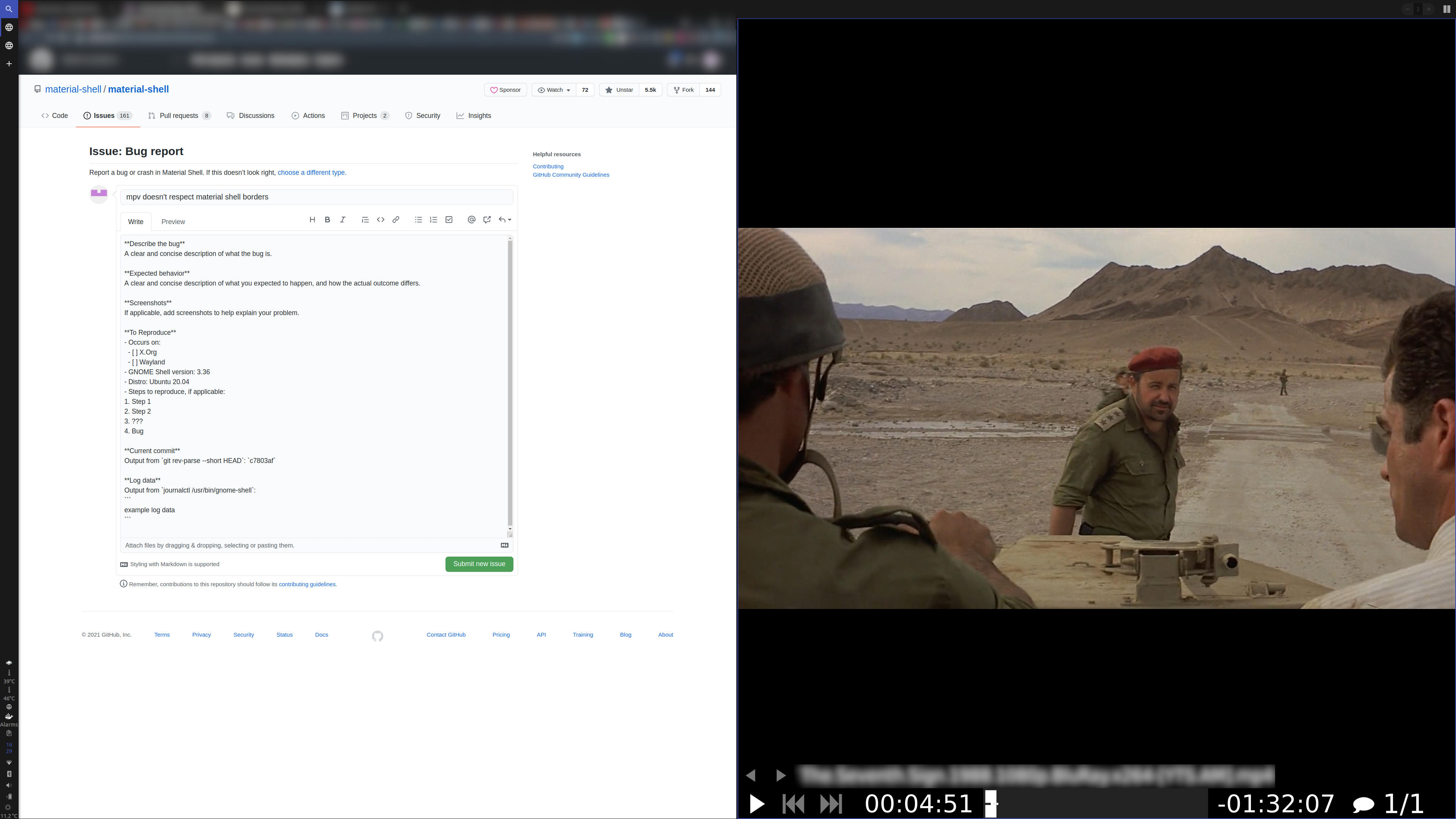The height and width of the screenshot is (819, 1456).
Task: Mention a user with the @ icon
Action: point(471,220)
